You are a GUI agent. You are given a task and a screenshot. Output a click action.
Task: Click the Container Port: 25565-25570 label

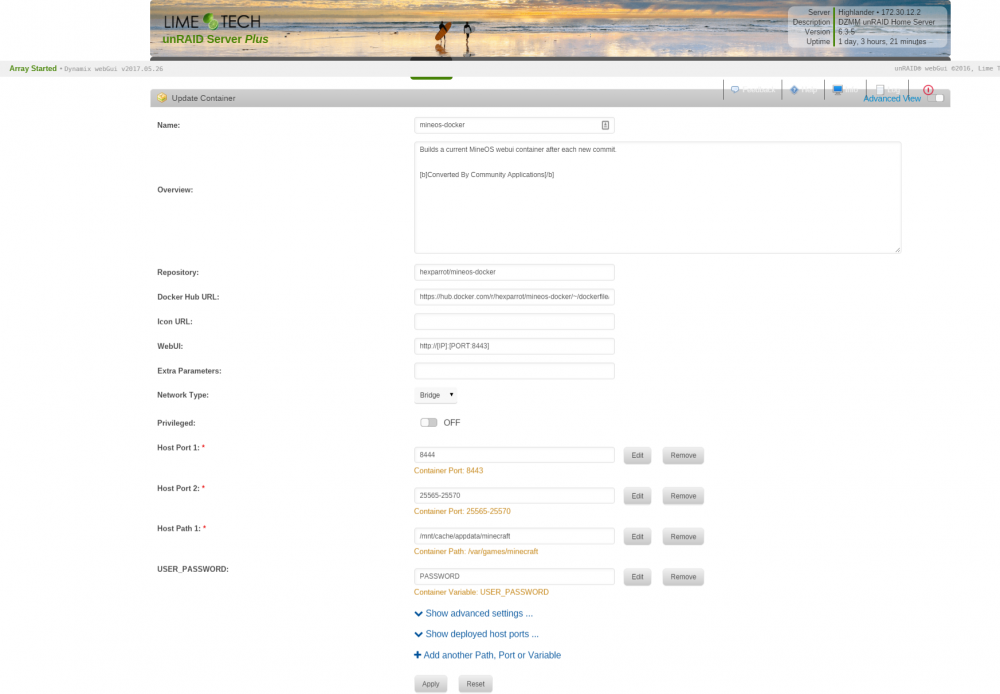[x=462, y=512]
